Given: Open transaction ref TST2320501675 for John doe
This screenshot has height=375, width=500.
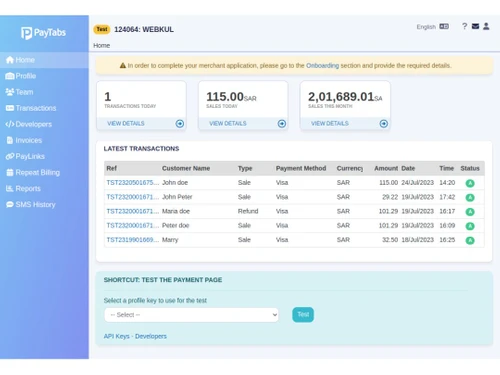Looking at the screenshot, I should click(133, 183).
